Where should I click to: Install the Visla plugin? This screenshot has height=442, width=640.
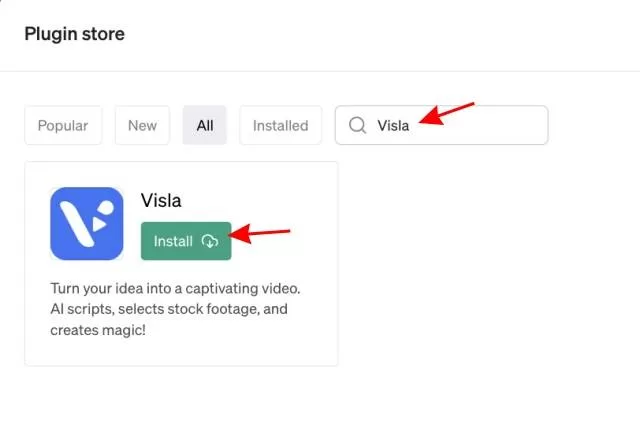[x=186, y=241]
